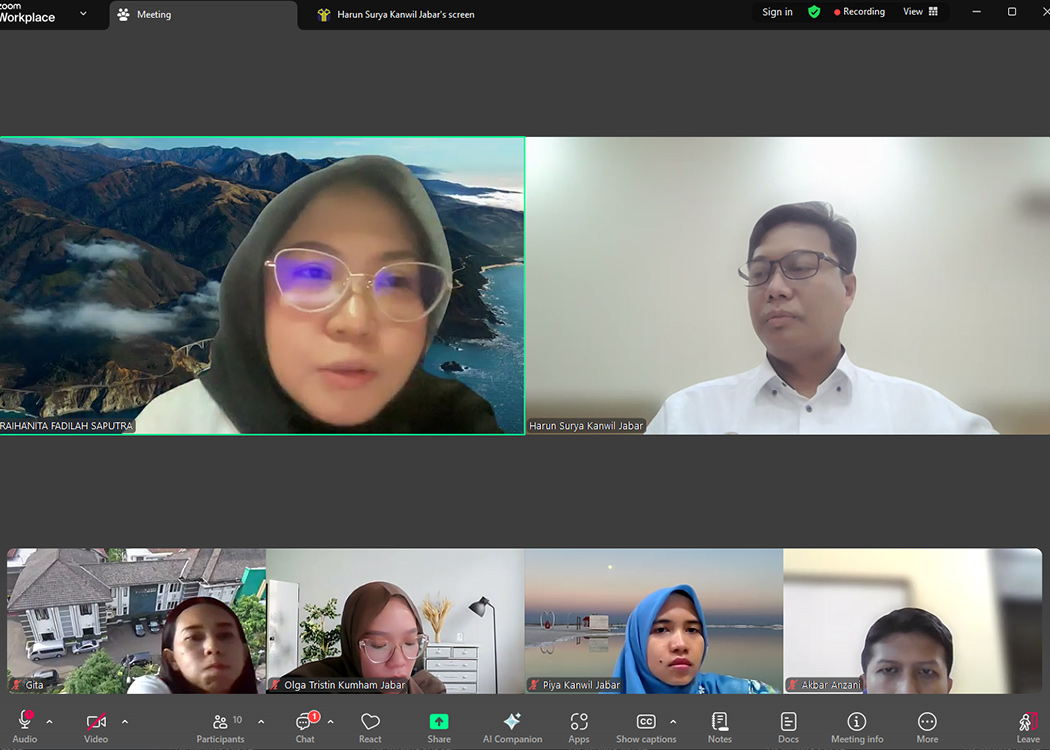
Task: Leave the meeting
Action: click(1027, 726)
